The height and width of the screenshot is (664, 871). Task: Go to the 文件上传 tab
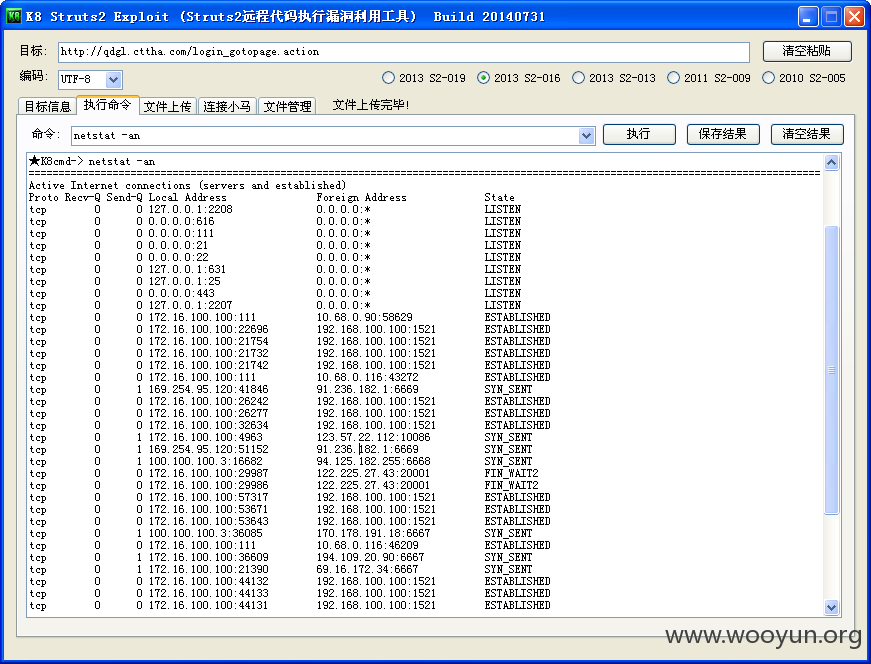point(168,106)
